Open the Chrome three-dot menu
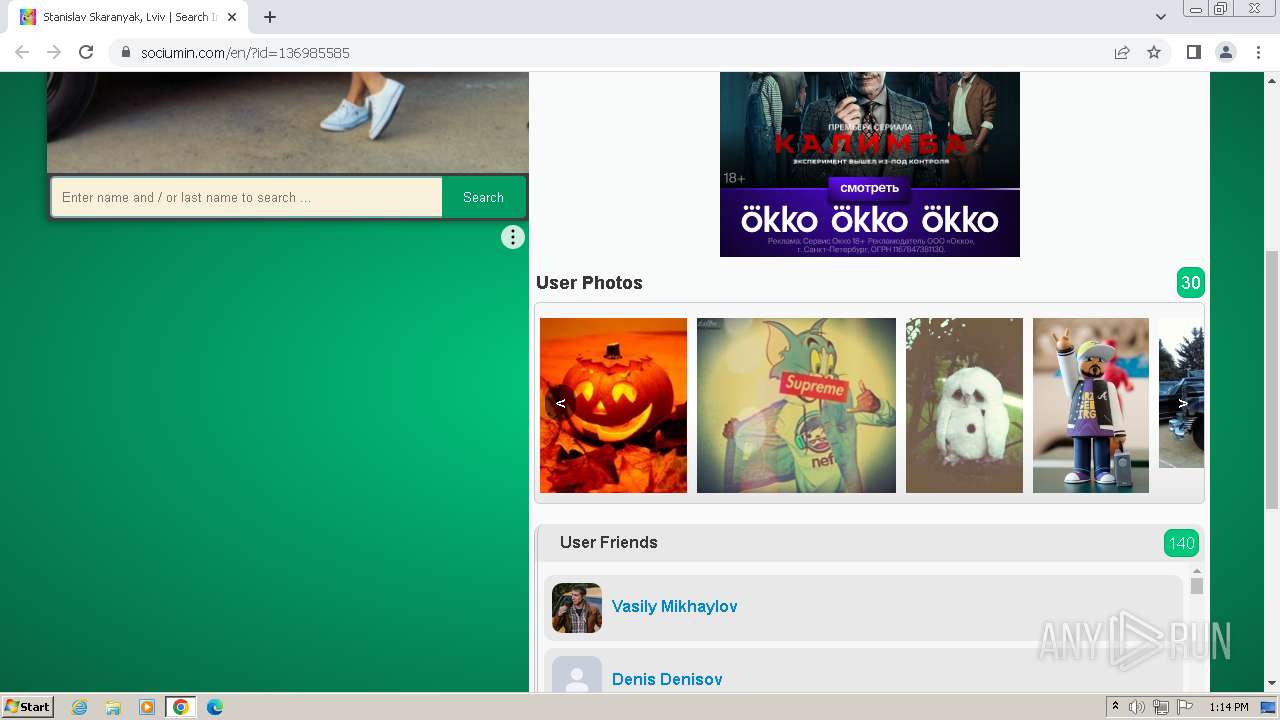Screen dimensions: 1280x720 click(1259, 52)
